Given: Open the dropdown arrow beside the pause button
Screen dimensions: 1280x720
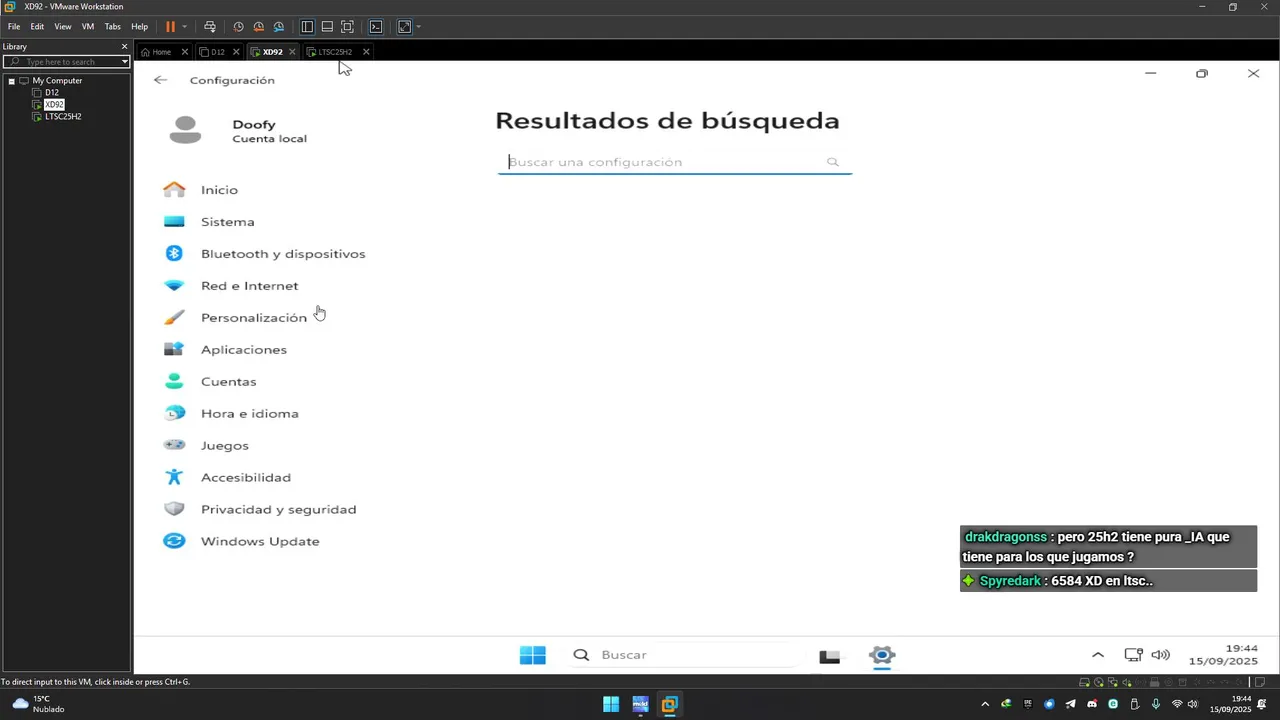Looking at the screenshot, I should [x=184, y=27].
